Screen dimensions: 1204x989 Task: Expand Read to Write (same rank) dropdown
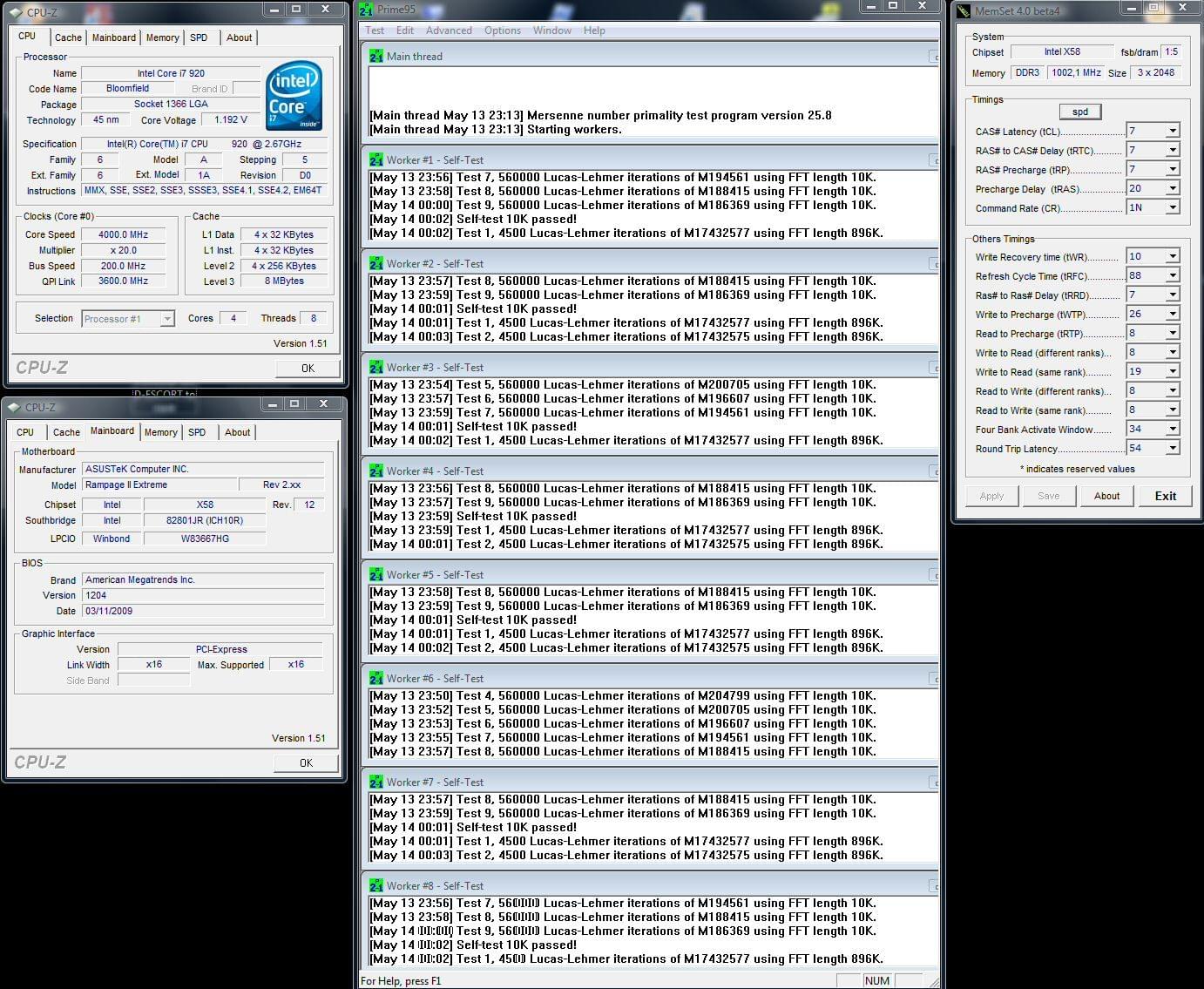click(1173, 410)
